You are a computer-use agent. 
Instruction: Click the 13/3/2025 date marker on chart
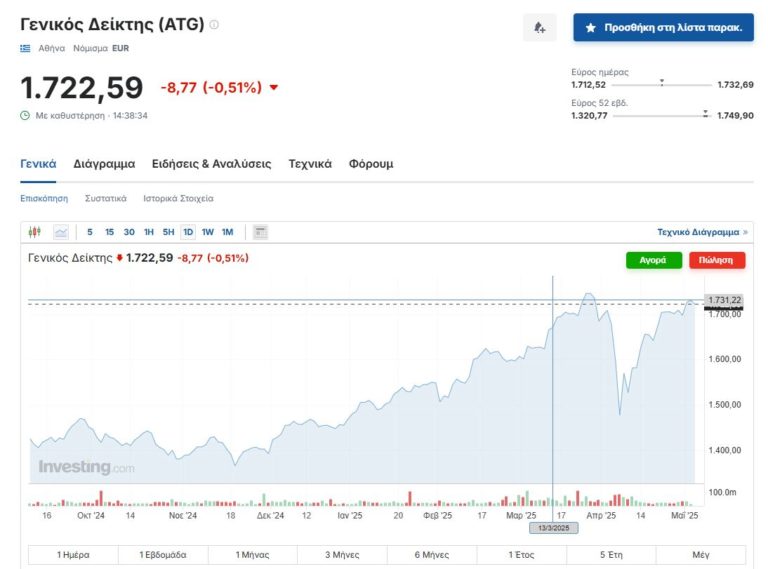(553, 527)
